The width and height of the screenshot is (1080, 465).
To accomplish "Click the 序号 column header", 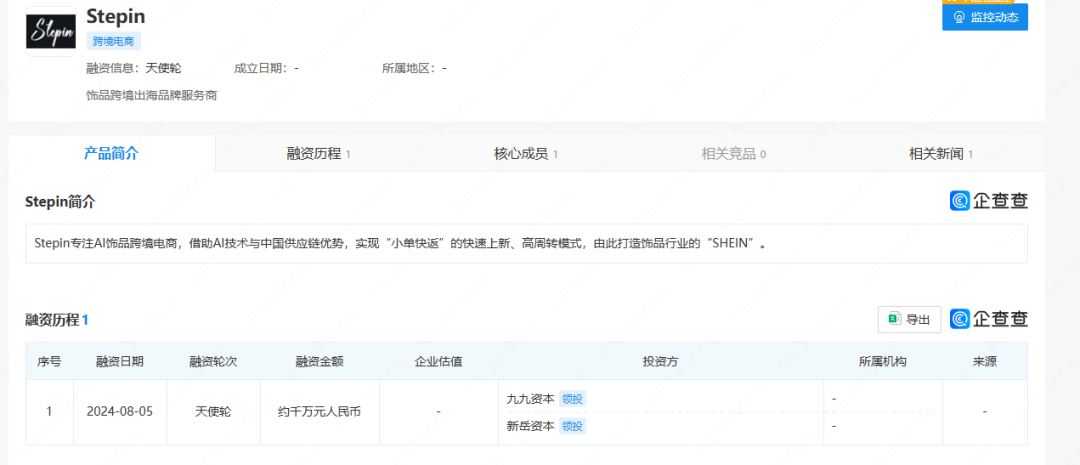I will click(49, 361).
